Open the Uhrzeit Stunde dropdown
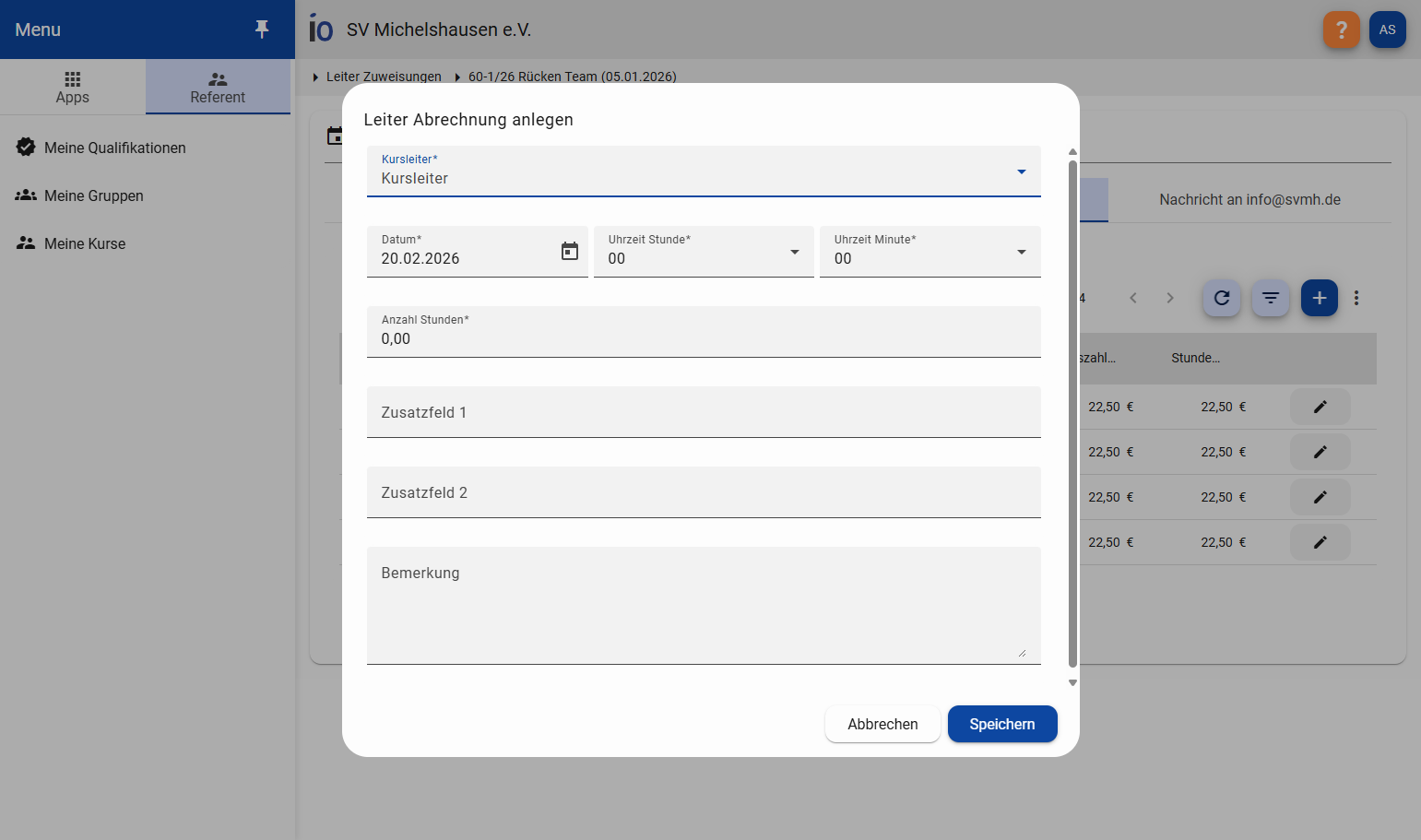Image resolution: width=1421 pixels, height=840 pixels. [x=704, y=252]
